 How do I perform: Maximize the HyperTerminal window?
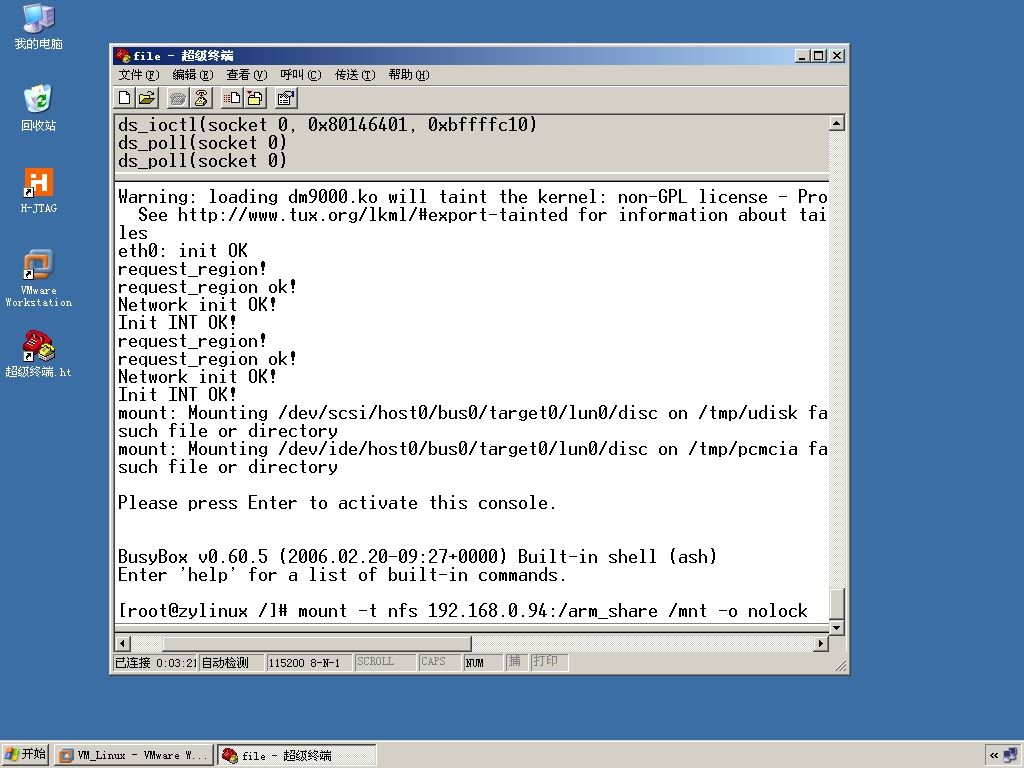click(x=819, y=56)
